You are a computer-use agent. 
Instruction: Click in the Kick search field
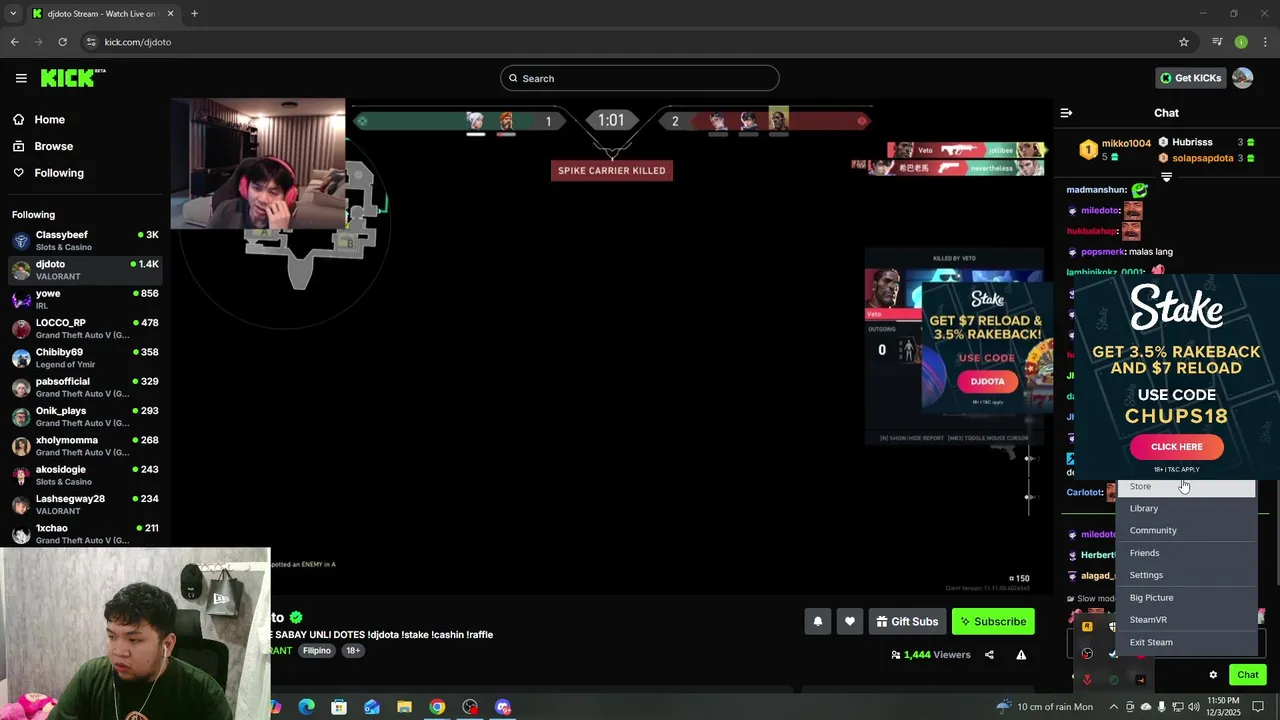(640, 78)
